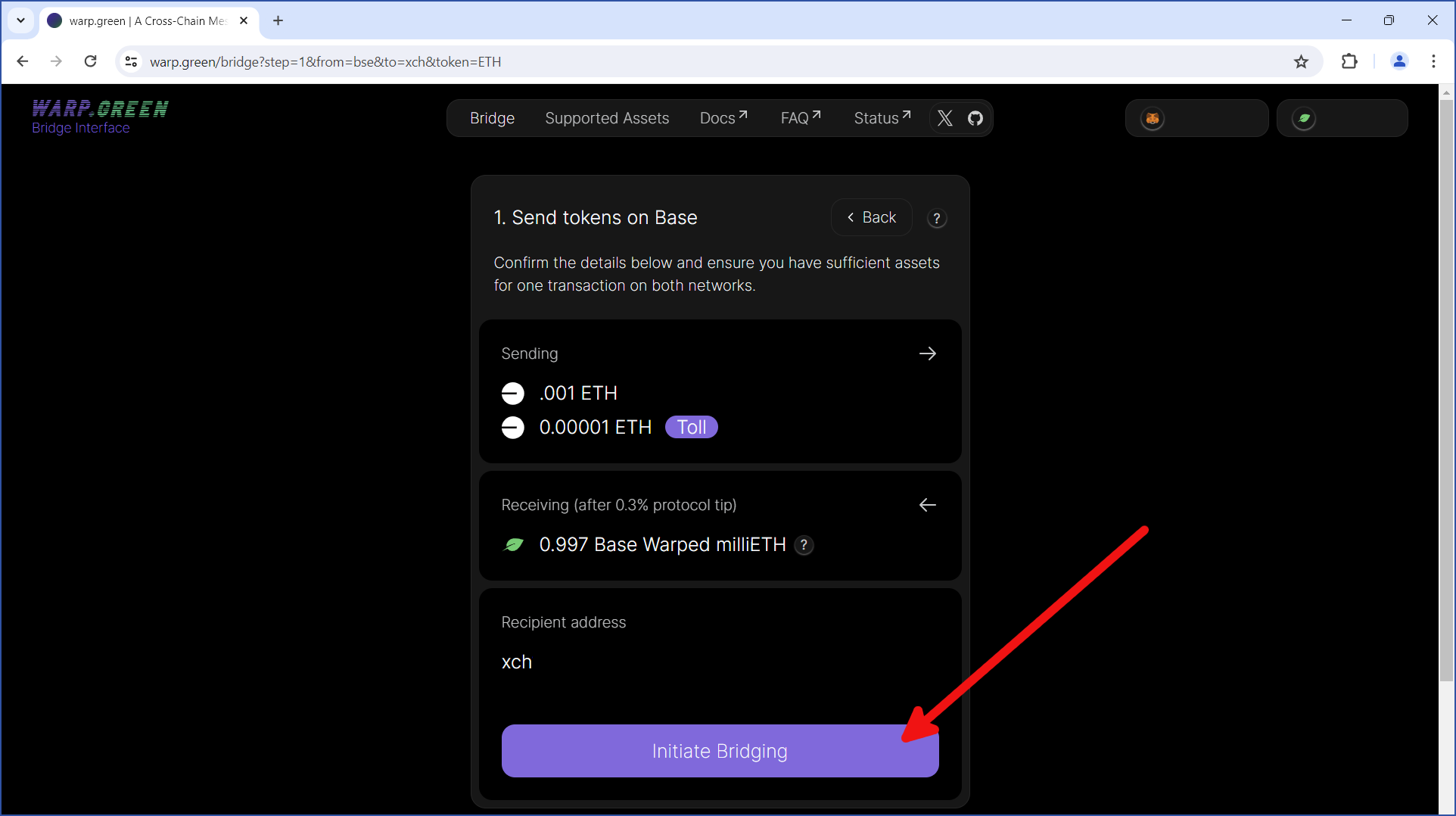Image resolution: width=1456 pixels, height=816 pixels.
Task: Open the Supported Assets page
Action: tap(607, 118)
